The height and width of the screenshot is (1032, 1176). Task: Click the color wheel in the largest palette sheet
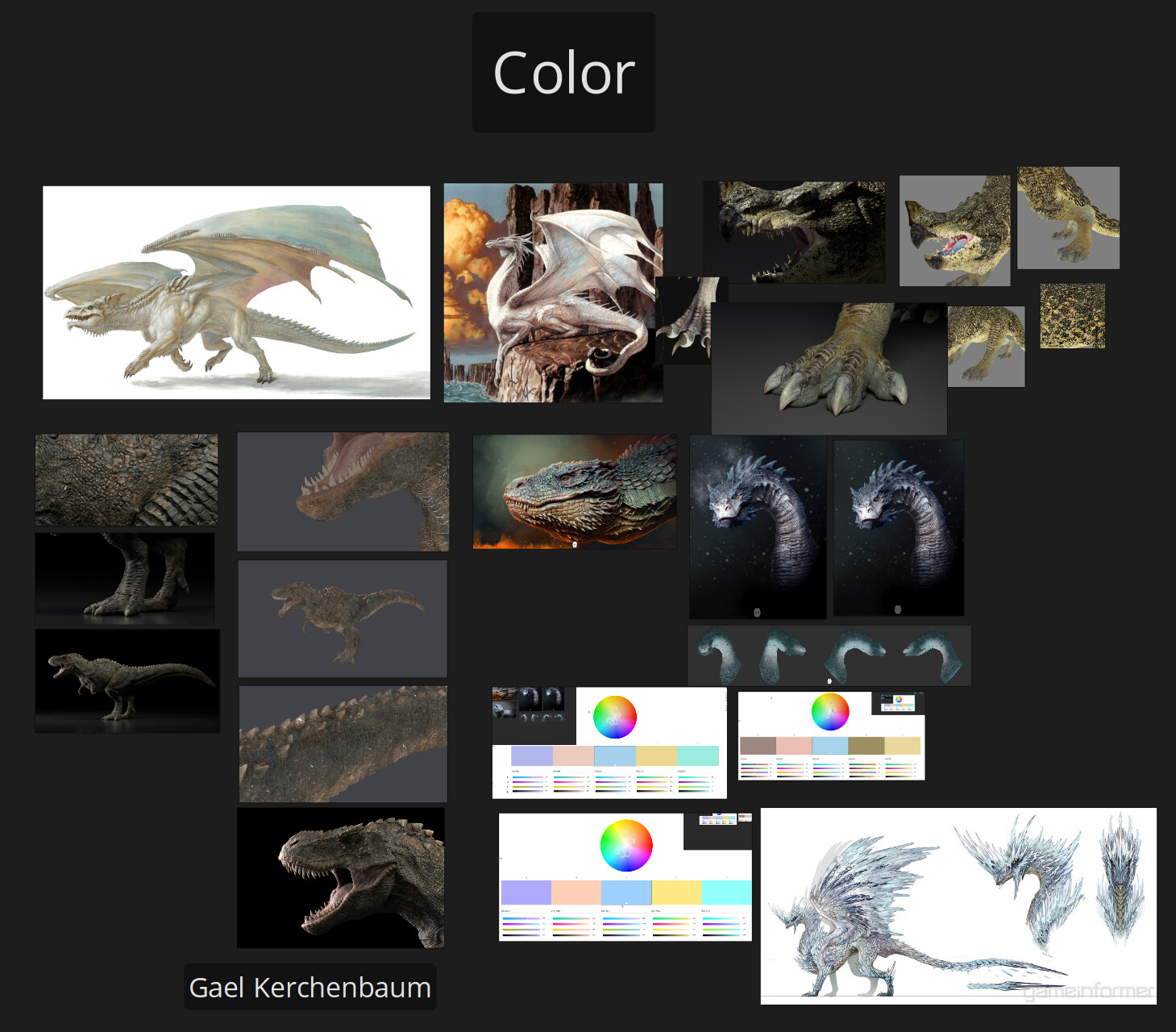tap(626, 845)
